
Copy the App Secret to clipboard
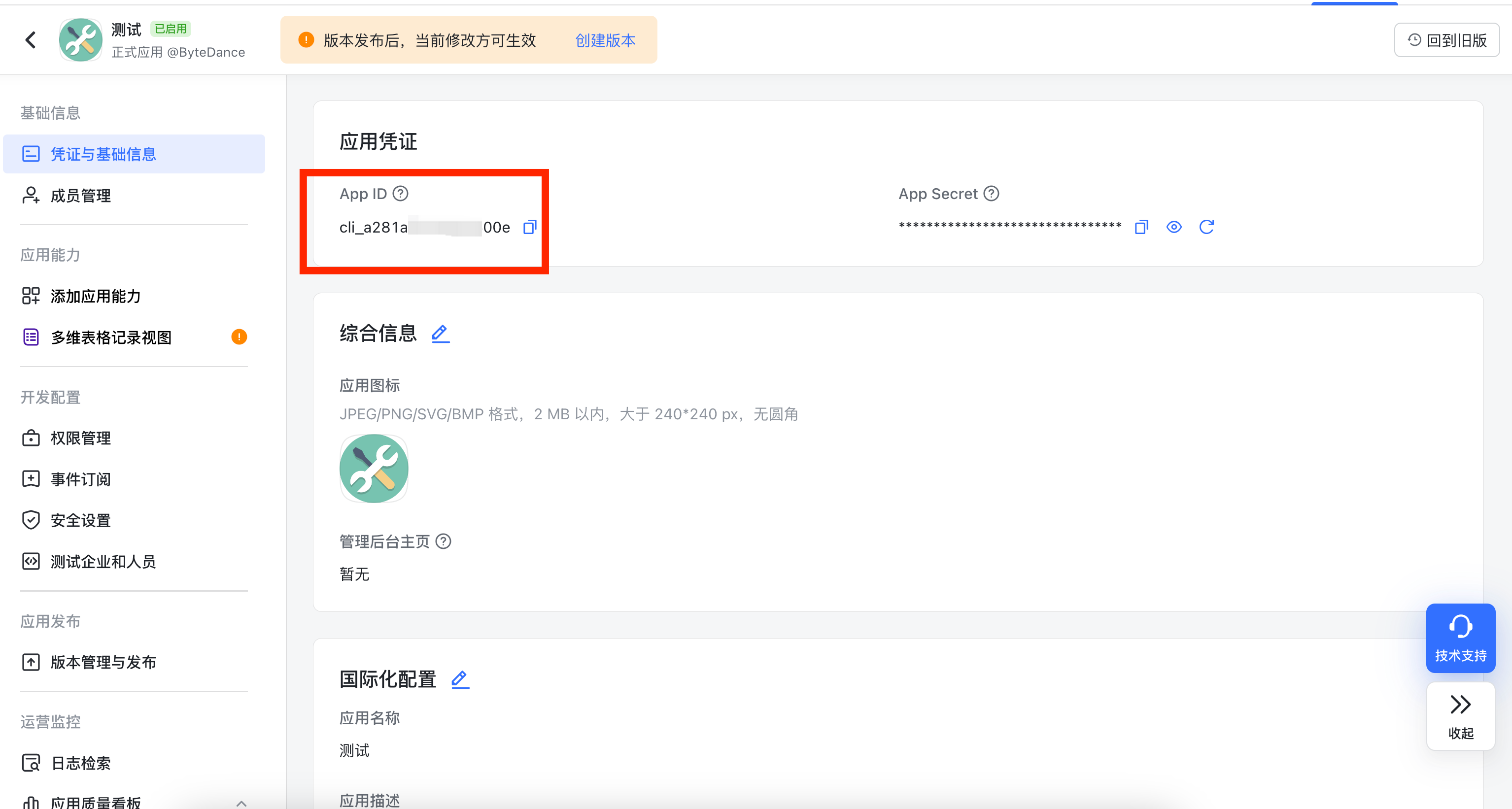pyautogui.click(x=1140, y=227)
